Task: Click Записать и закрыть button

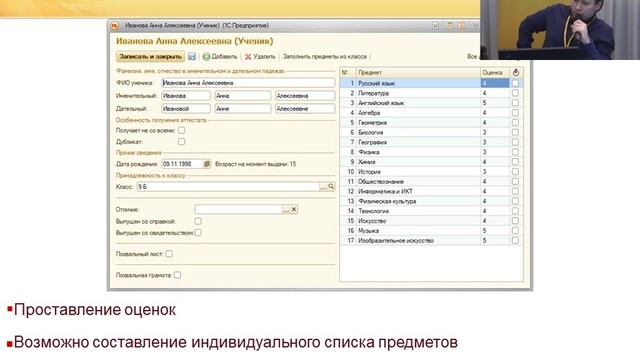Action: [x=150, y=57]
